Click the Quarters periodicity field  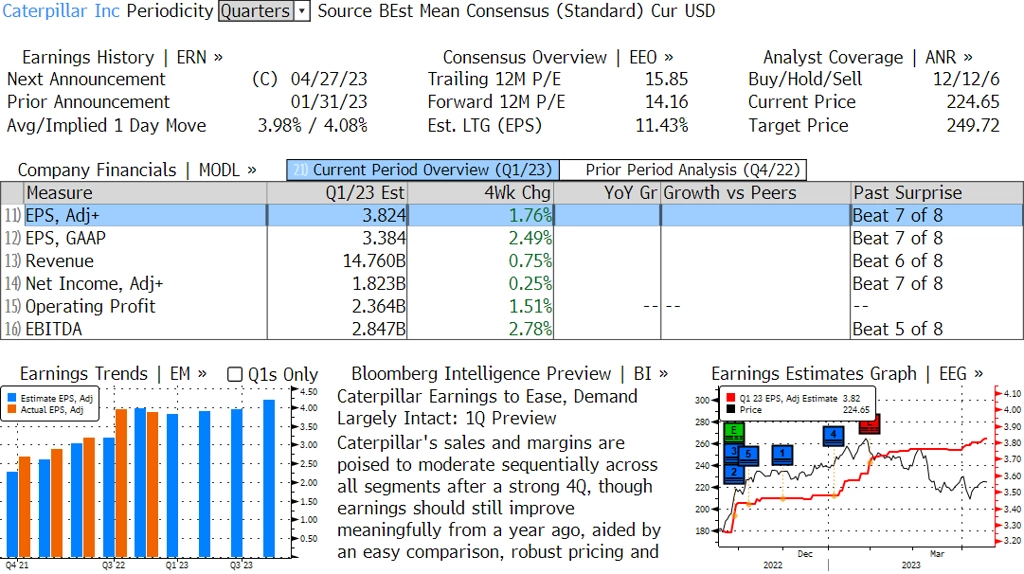pos(255,11)
